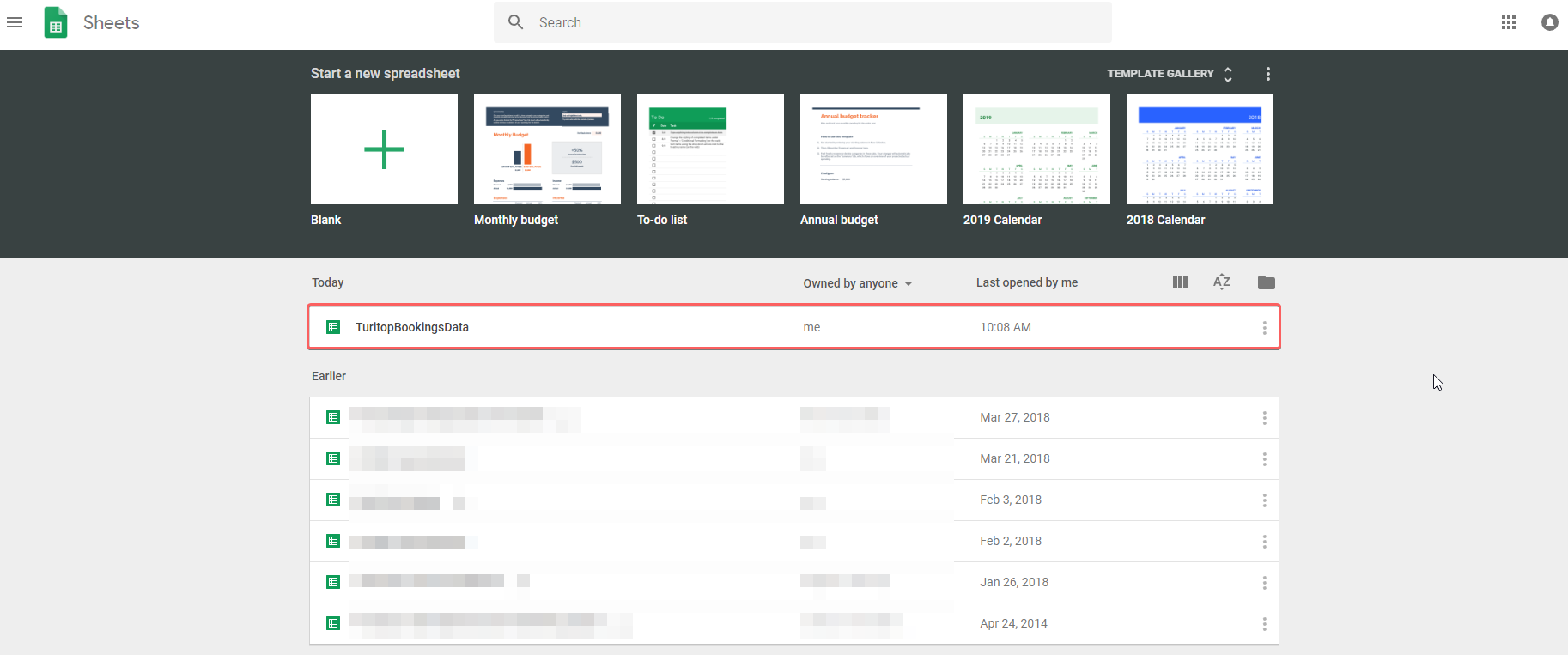Switch to grid view

tap(1180, 282)
